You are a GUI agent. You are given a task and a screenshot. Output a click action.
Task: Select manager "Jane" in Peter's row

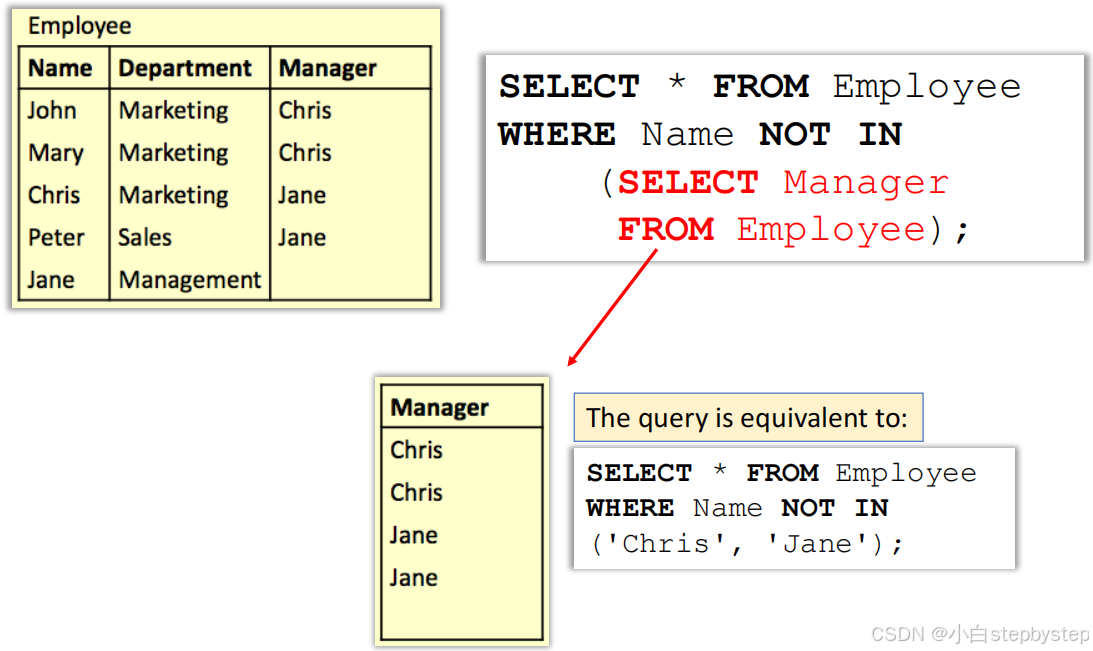tap(303, 238)
